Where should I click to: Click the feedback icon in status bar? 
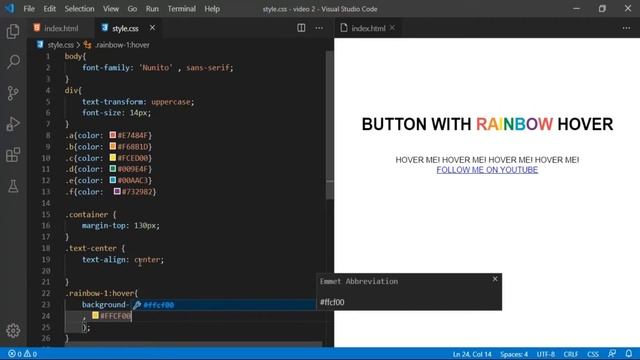(x=612, y=353)
